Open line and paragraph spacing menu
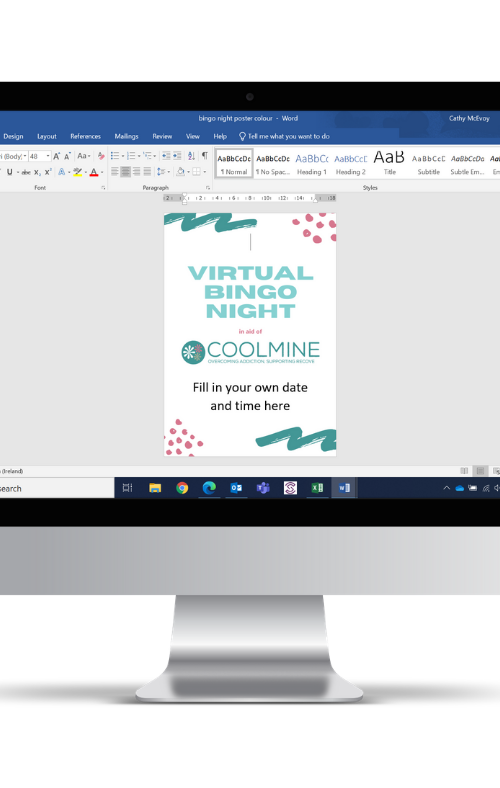This screenshot has width=500, height=788. (161, 172)
